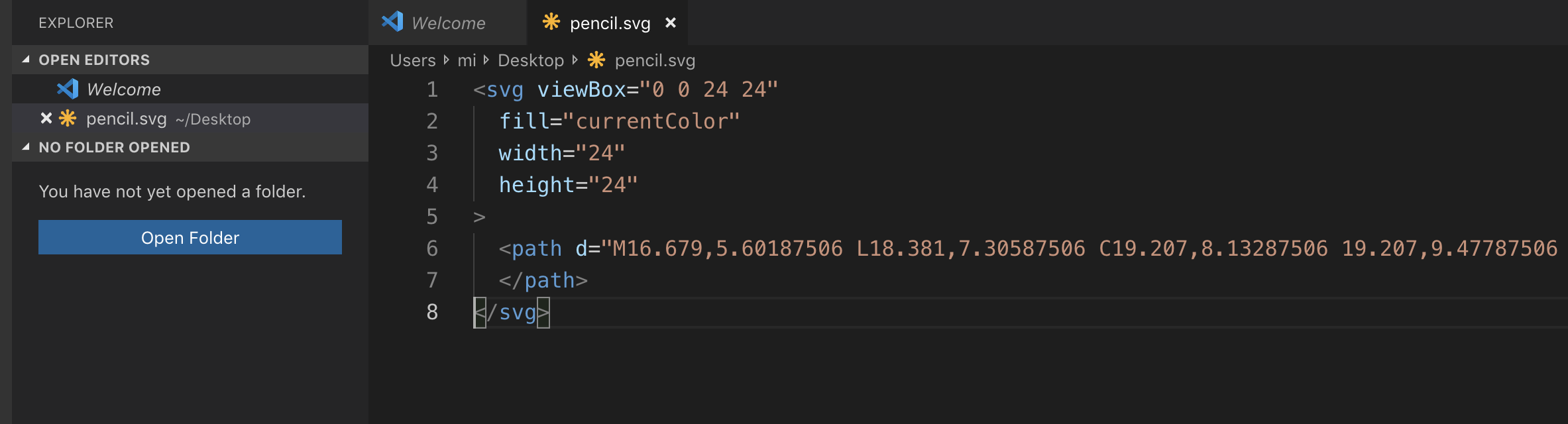Click arrow after Users in the breadcrumb
Image resolution: width=1568 pixels, height=424 pixels.
[x=446, y=60]
